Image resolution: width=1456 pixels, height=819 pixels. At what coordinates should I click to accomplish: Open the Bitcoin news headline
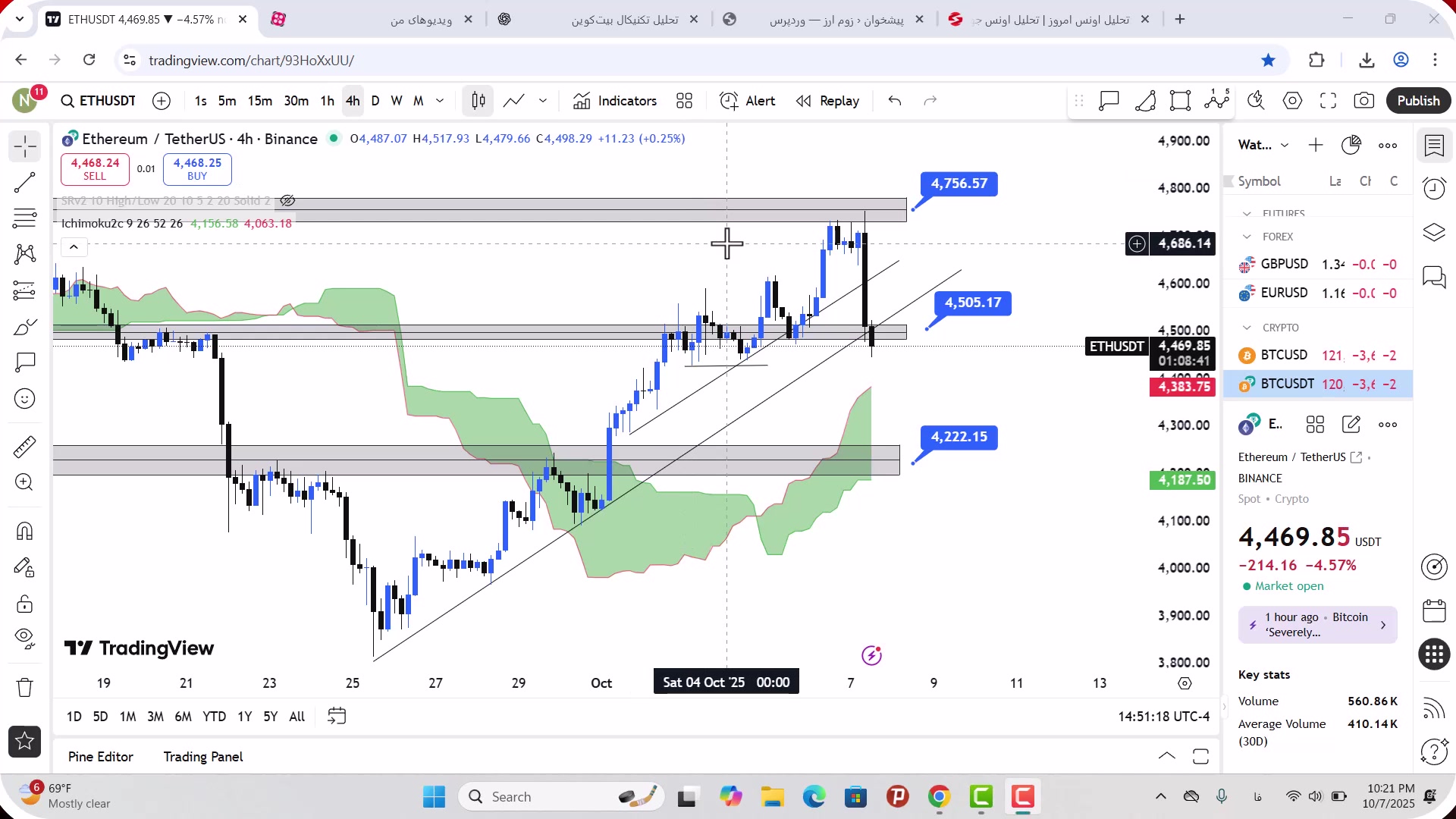(x=1318, y=625)
